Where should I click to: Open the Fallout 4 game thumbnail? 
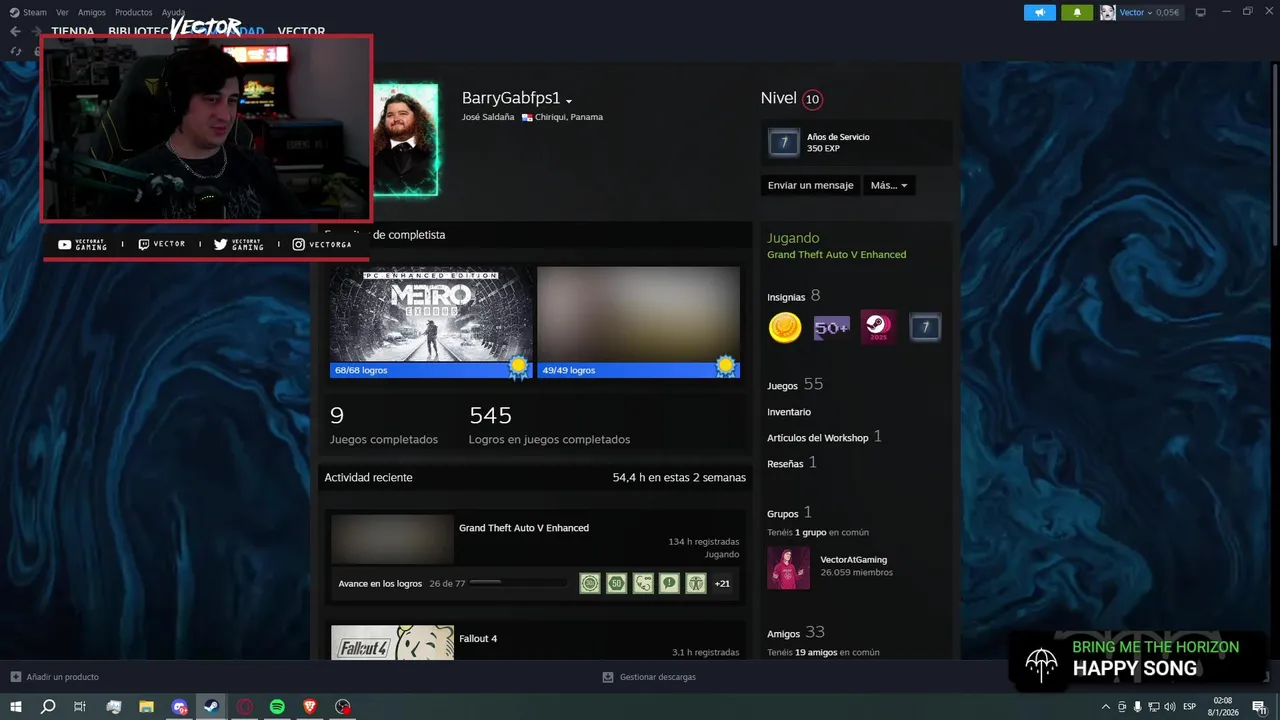[x=392, y=642]
